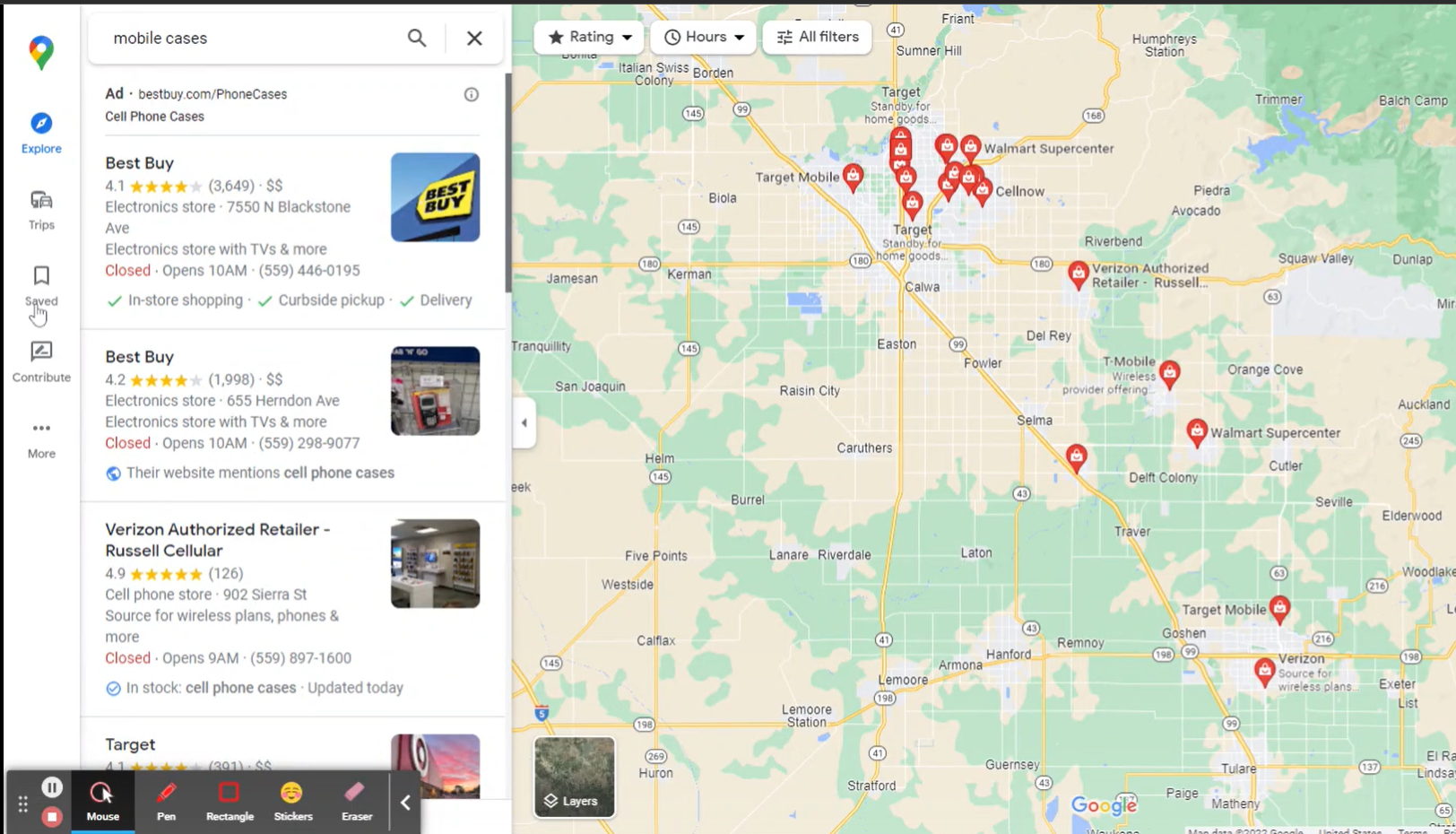Choose the Rectangle drawing tool
Screen dimensions: 1456x834
click(x=230, y=801)
